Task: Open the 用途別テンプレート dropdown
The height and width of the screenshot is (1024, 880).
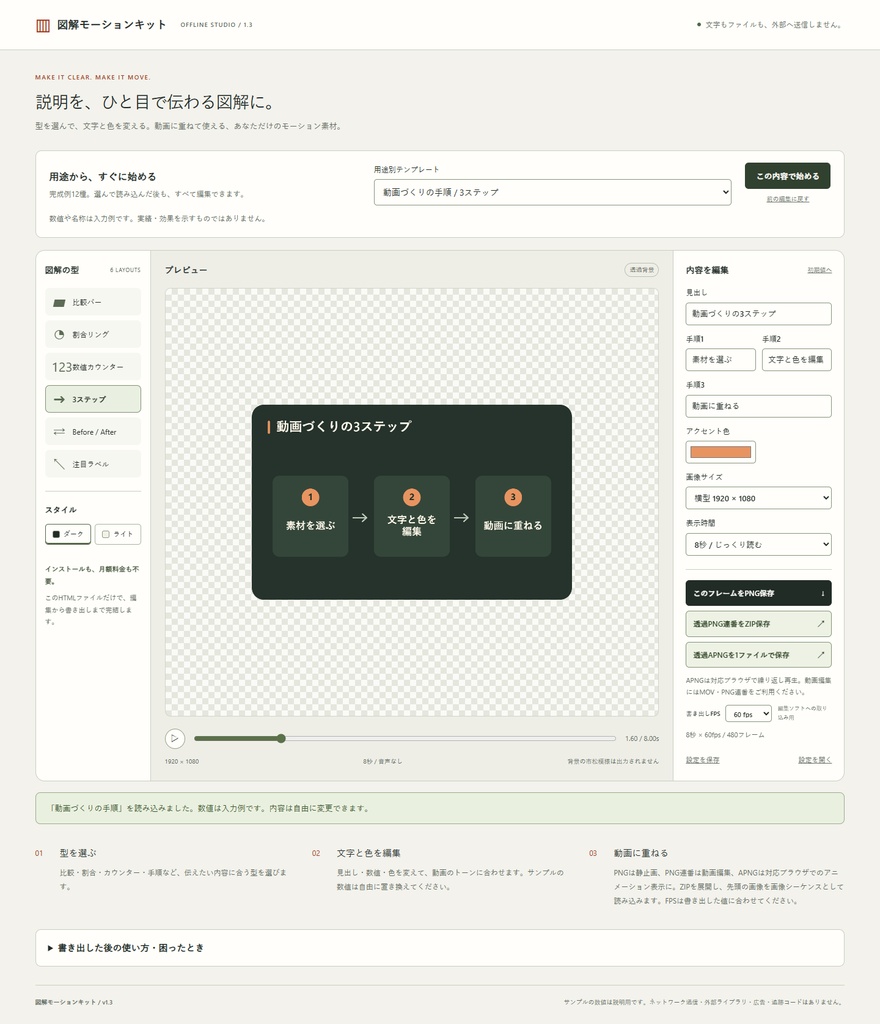Action: [552, 192]
